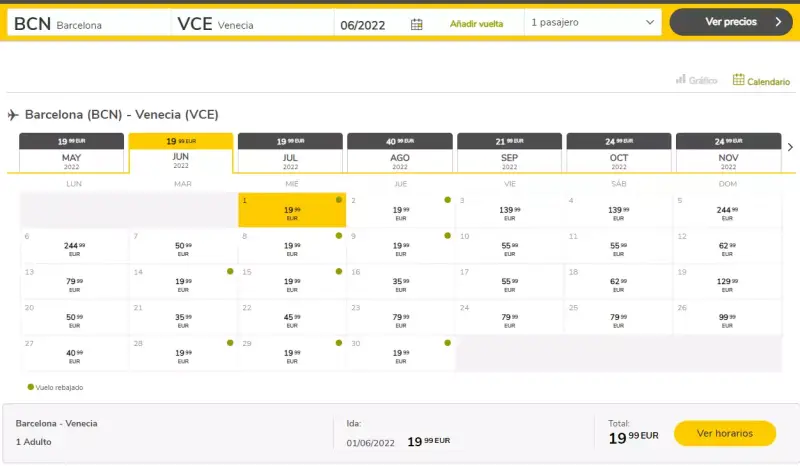
Task: Edit the BCN Barcelona origin field
Action: (x=89, y=23)
